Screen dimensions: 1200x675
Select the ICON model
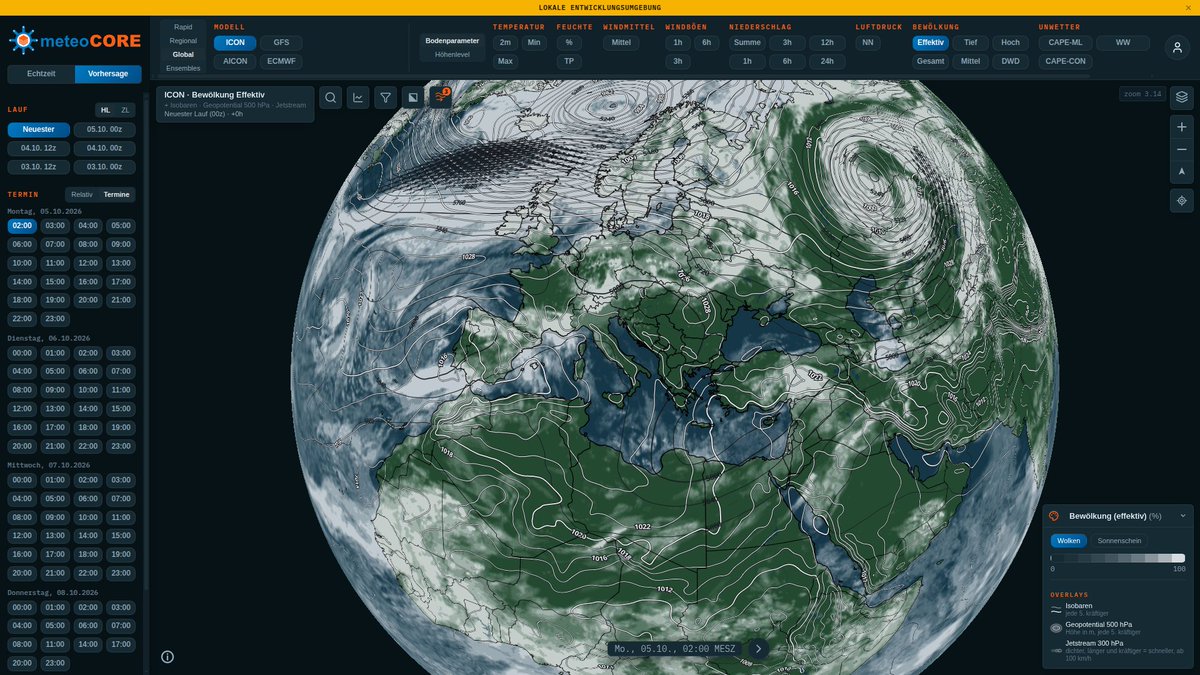[235, 43]
